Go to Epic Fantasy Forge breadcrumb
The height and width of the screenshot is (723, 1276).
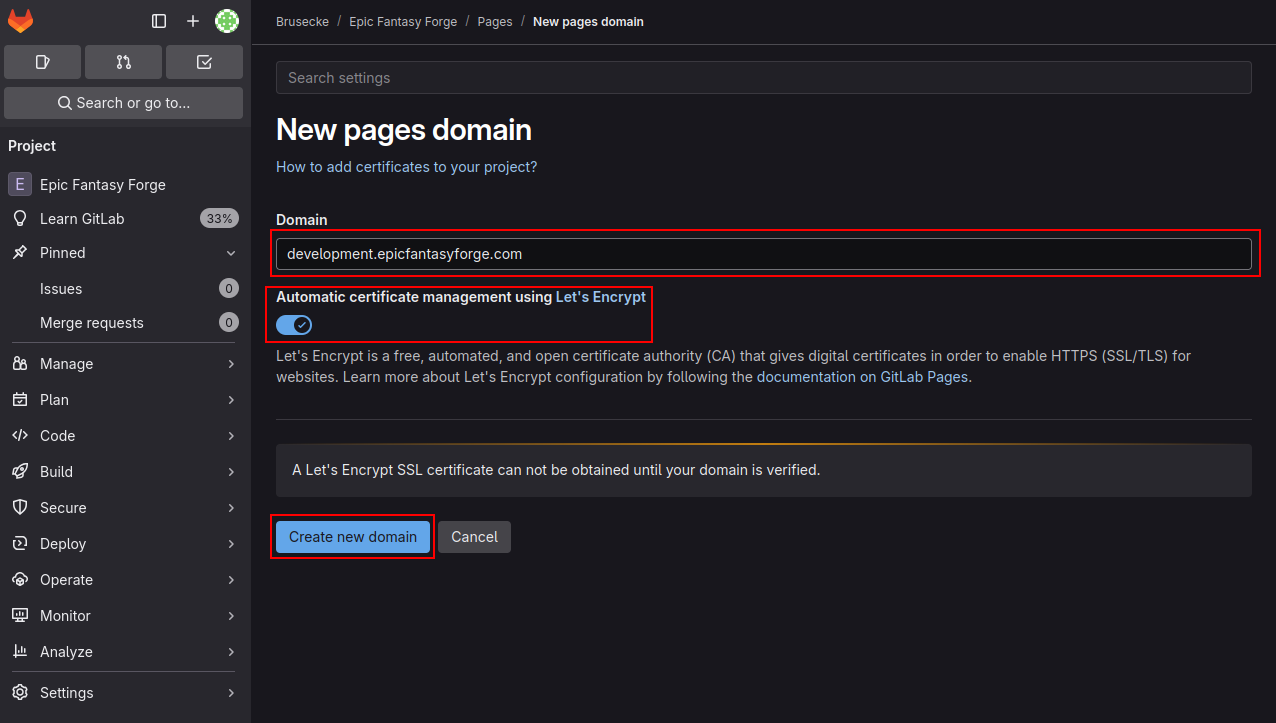tap(403, 21)
